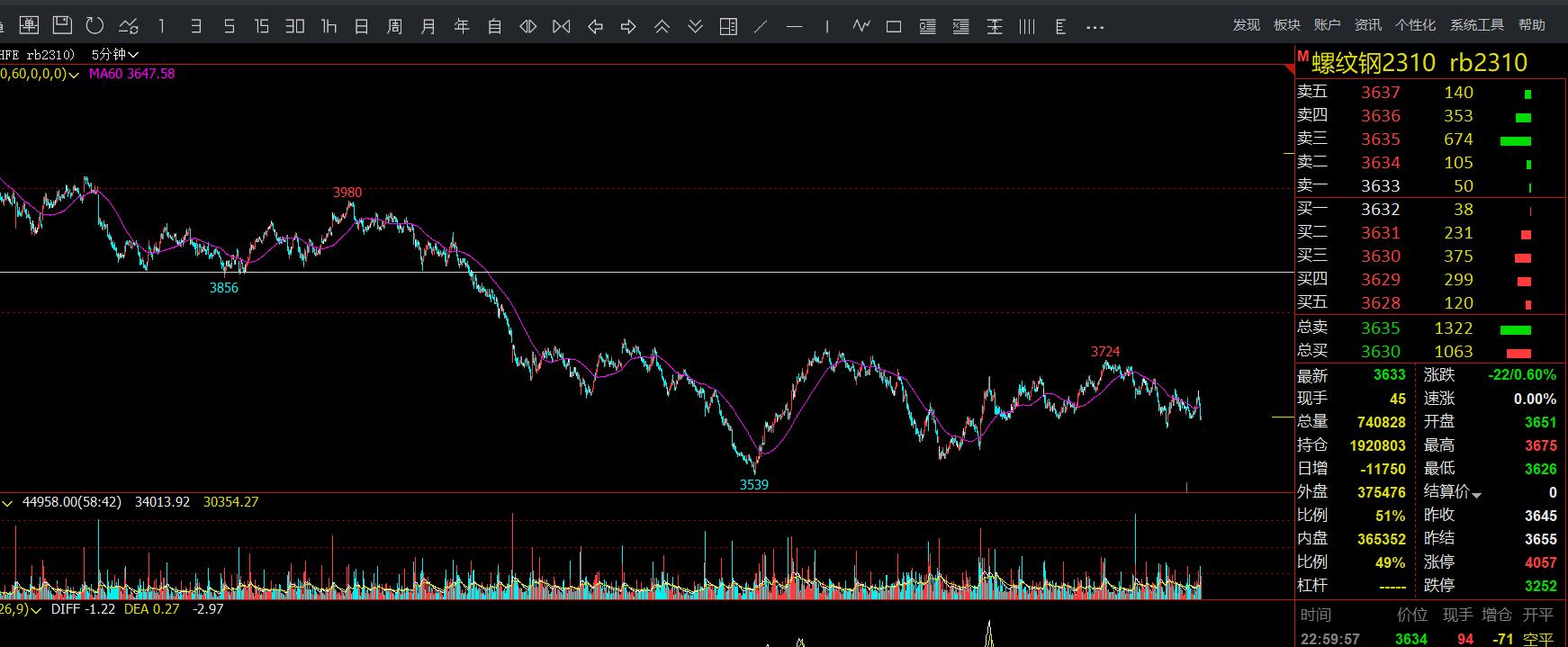Expand the MA indicator parameters dropdown
Image resolution: width=1568 pixels, height=647 pixels.
coord(73,75)
